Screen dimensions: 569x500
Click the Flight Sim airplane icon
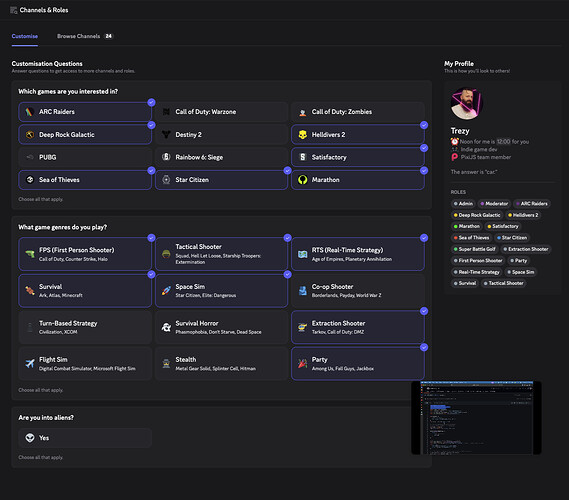pyautogui.click(x=30, y=363)
